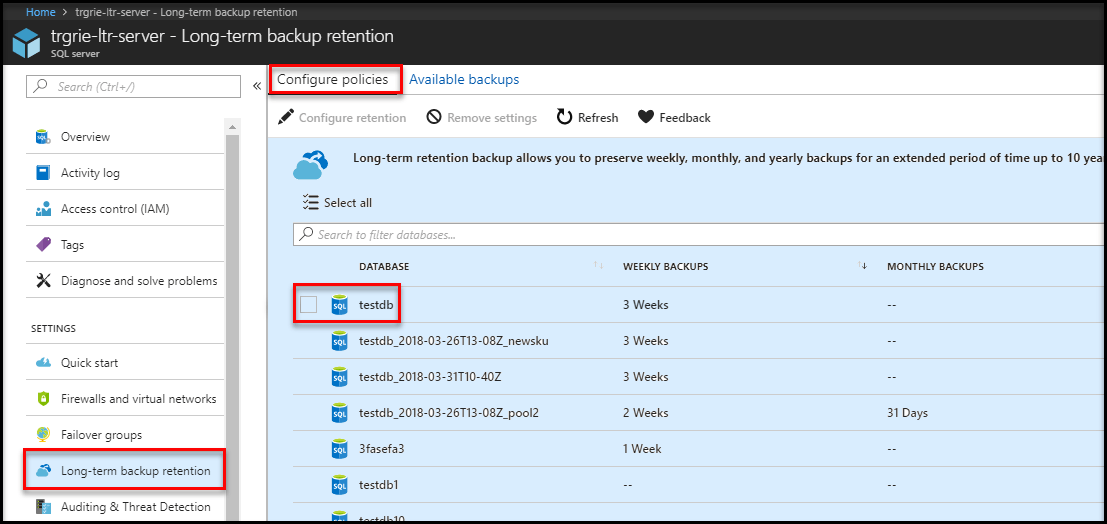
Task: Click the sidebar scrollbar up arrow
Action: point(232,126)
